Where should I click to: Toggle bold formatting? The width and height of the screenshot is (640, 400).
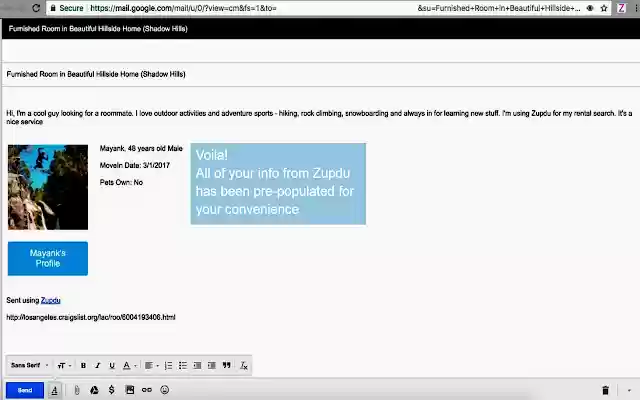click(x=83, y=366)
